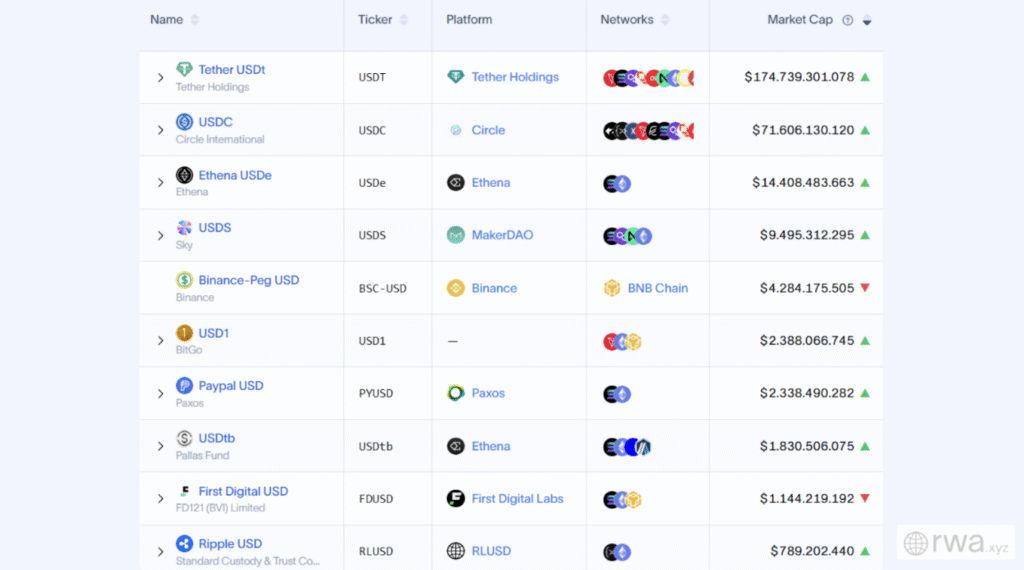Click the Tether USDt coin icon
The width and height of the screenshot is (1024, 570).
(184, 70)
